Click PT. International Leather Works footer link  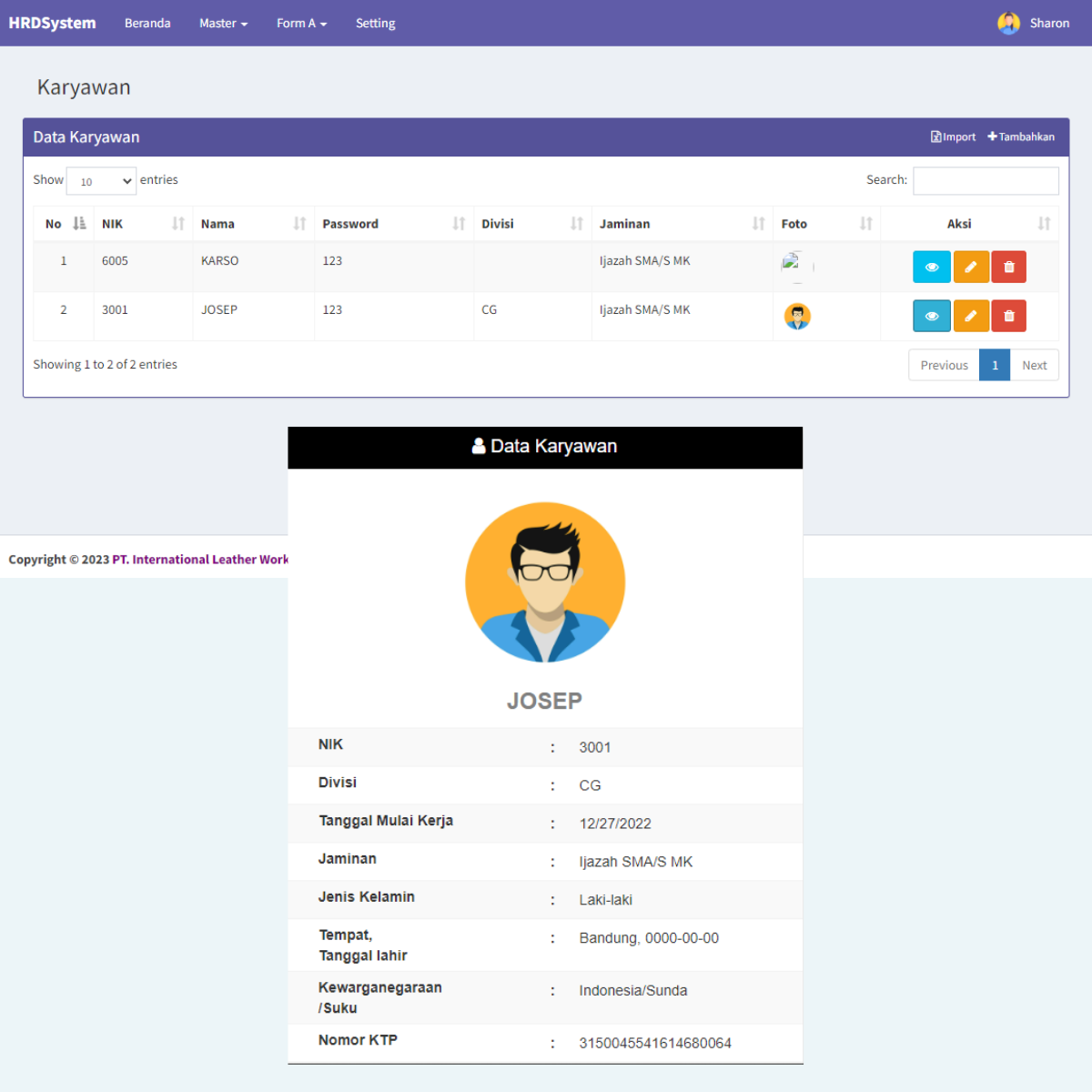(x=200, y=560)
